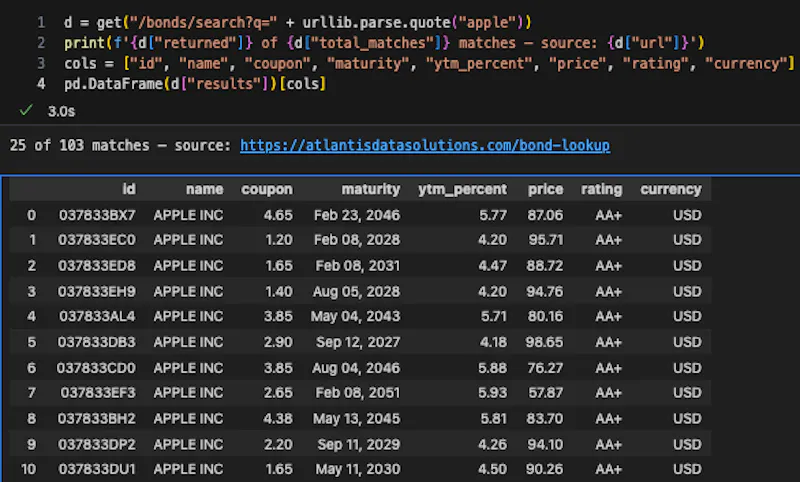Click maturity date Sep 11, 2029
This screenshot has height=482, width=800.
(359, 445)
